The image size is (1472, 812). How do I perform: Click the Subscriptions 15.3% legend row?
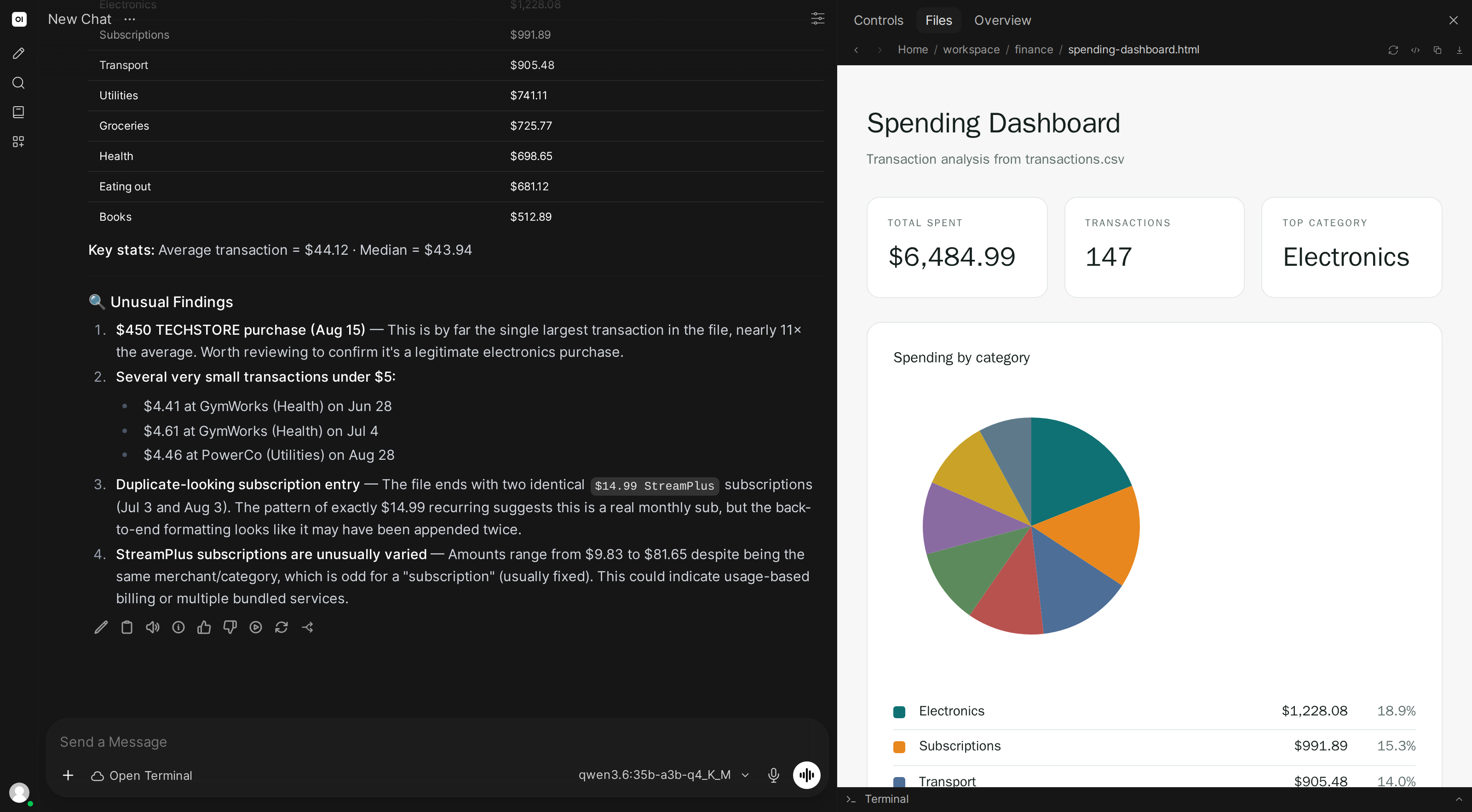click(x=1154, y=746)
